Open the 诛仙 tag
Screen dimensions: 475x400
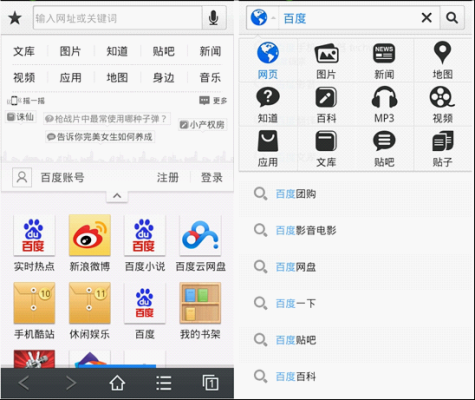pos(21,117)
